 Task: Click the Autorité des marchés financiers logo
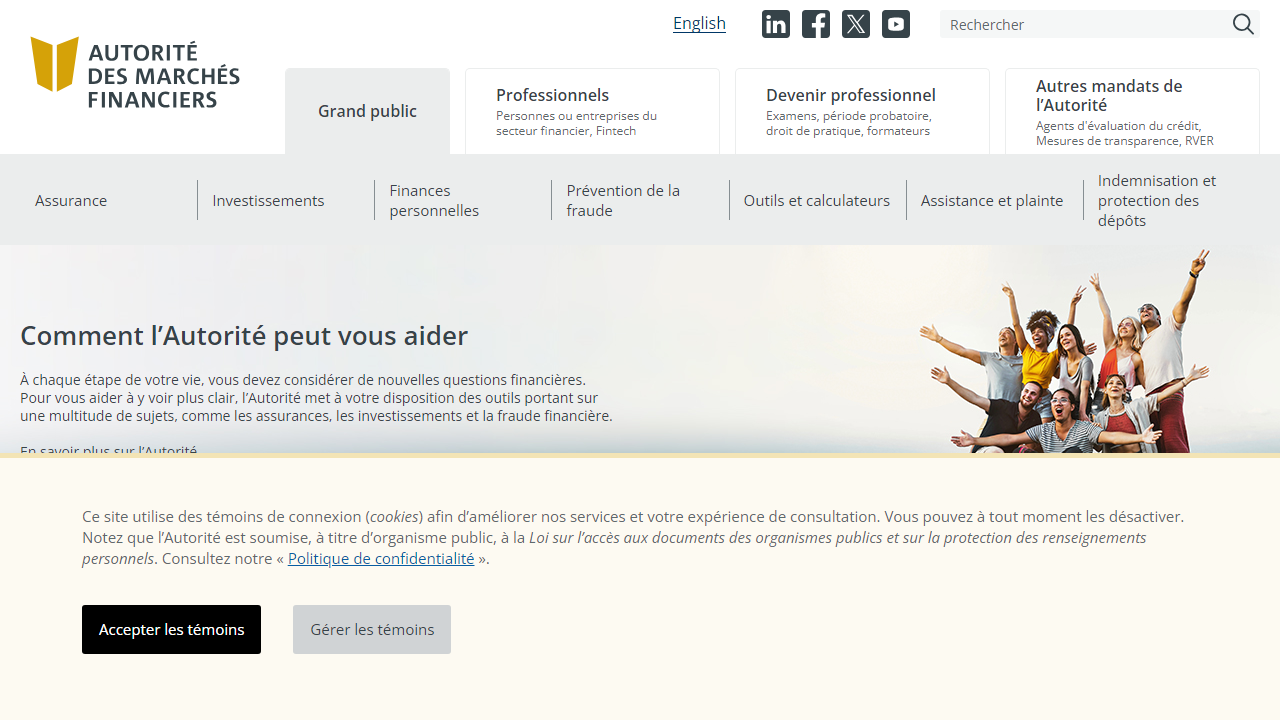135,75
